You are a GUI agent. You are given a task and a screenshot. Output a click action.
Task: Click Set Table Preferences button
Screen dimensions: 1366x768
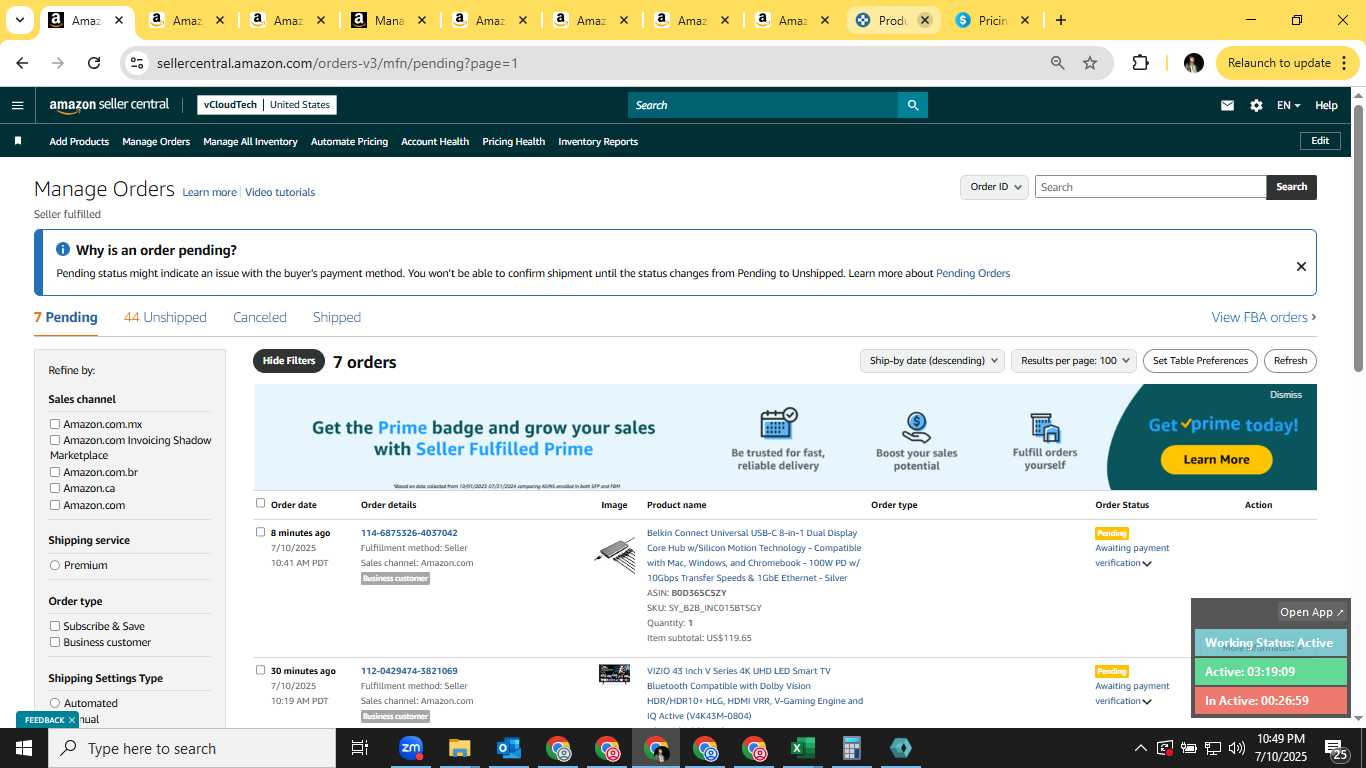coord(1200,361)
